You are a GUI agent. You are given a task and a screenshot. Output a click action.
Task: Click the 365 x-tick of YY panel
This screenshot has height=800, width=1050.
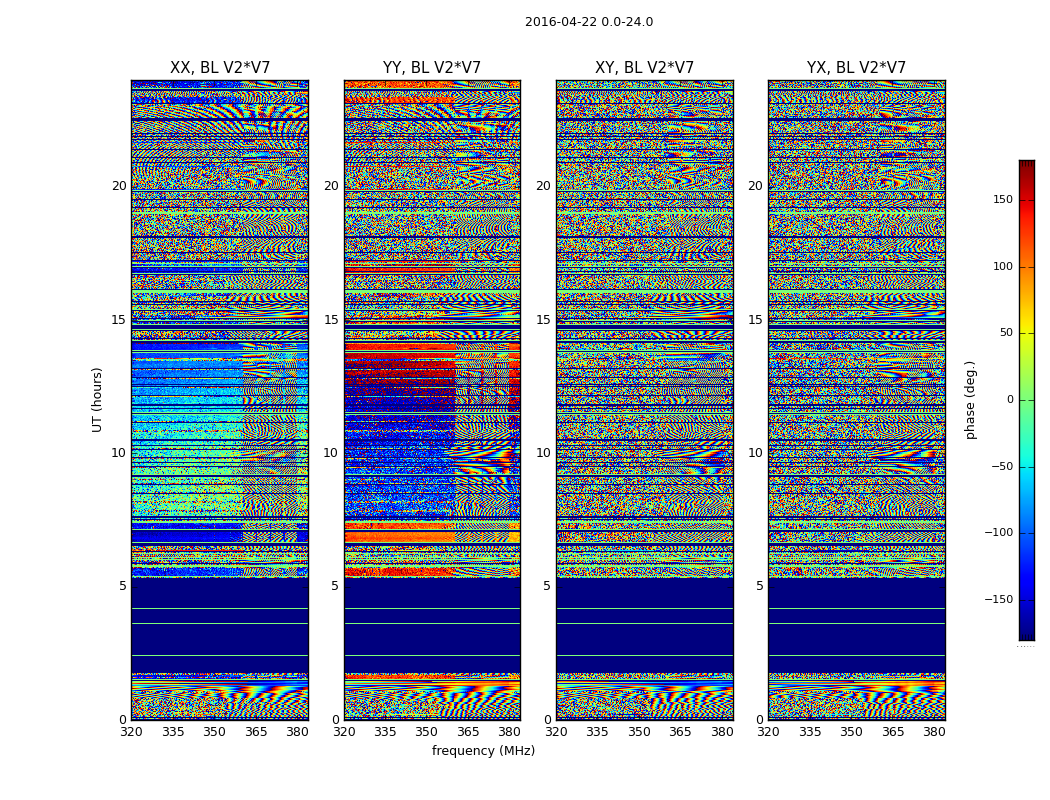tap(468, 732)
